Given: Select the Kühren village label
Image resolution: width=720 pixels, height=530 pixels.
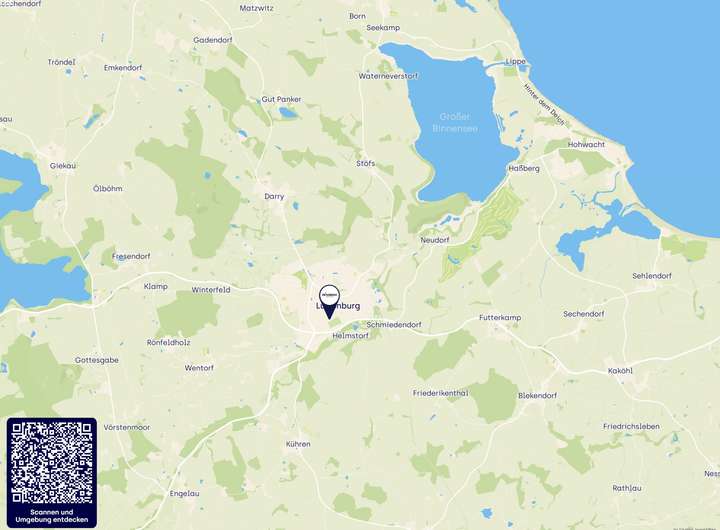Looking at the screenshot, I should tap(298, 444).
